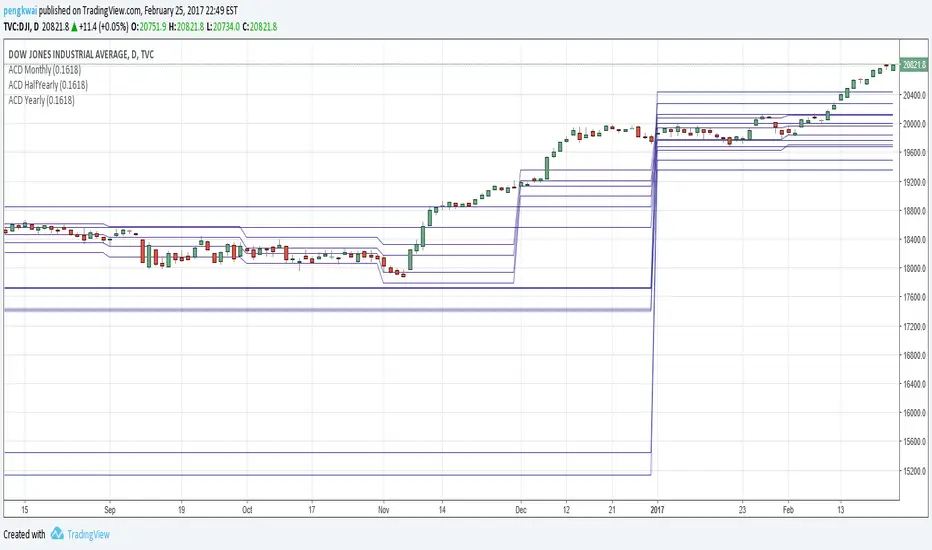Click the 23 date label on time axis
The height and width of the screenshot is (550, 932).
coord(742,510)
